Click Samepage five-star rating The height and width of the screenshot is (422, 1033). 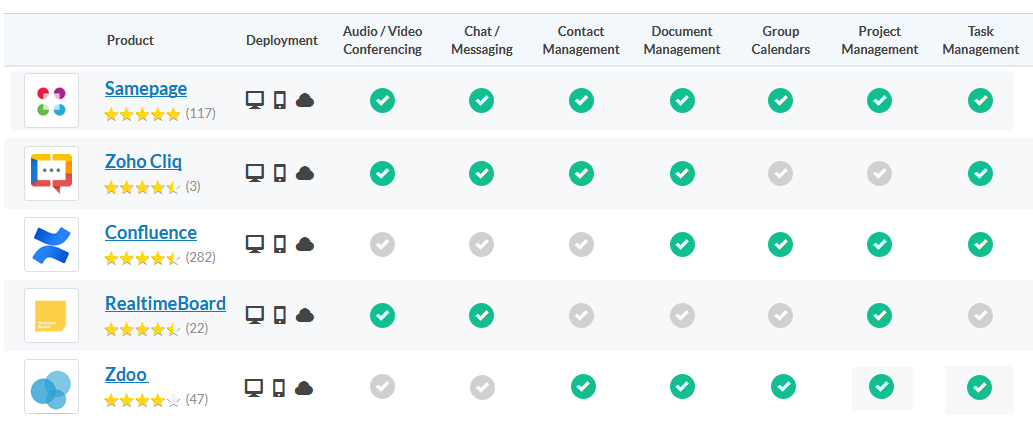[x=142, y=115]
